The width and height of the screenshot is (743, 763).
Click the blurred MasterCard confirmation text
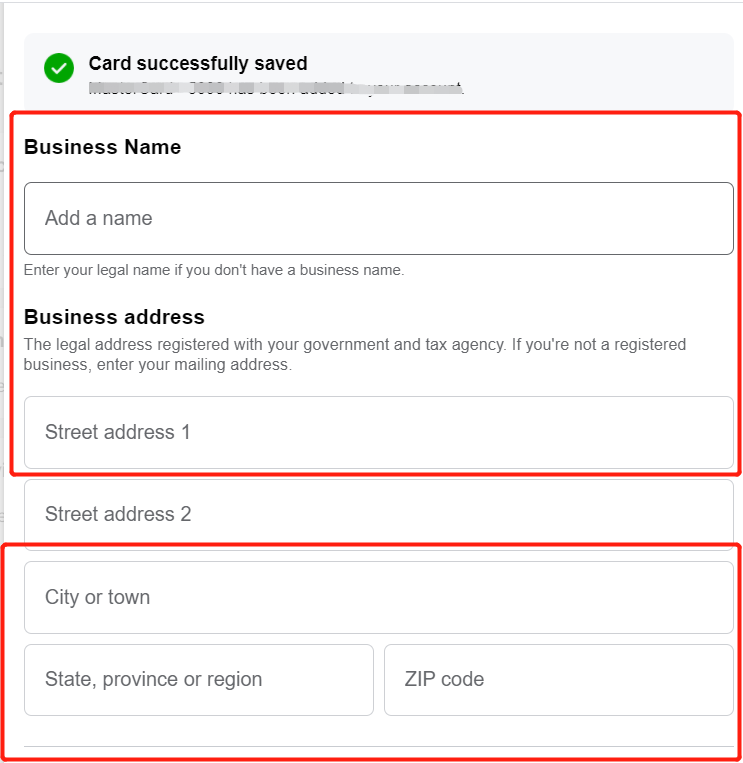pos(275,89)
